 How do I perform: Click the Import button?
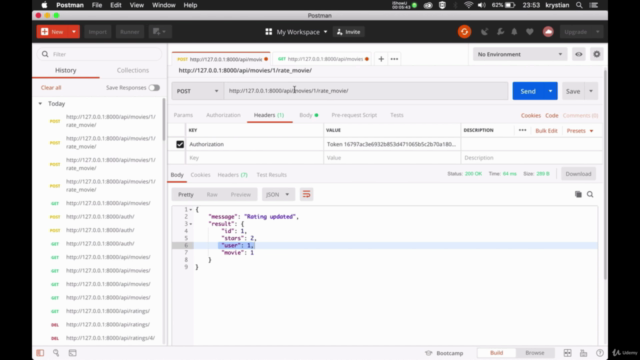click(98, 32)
